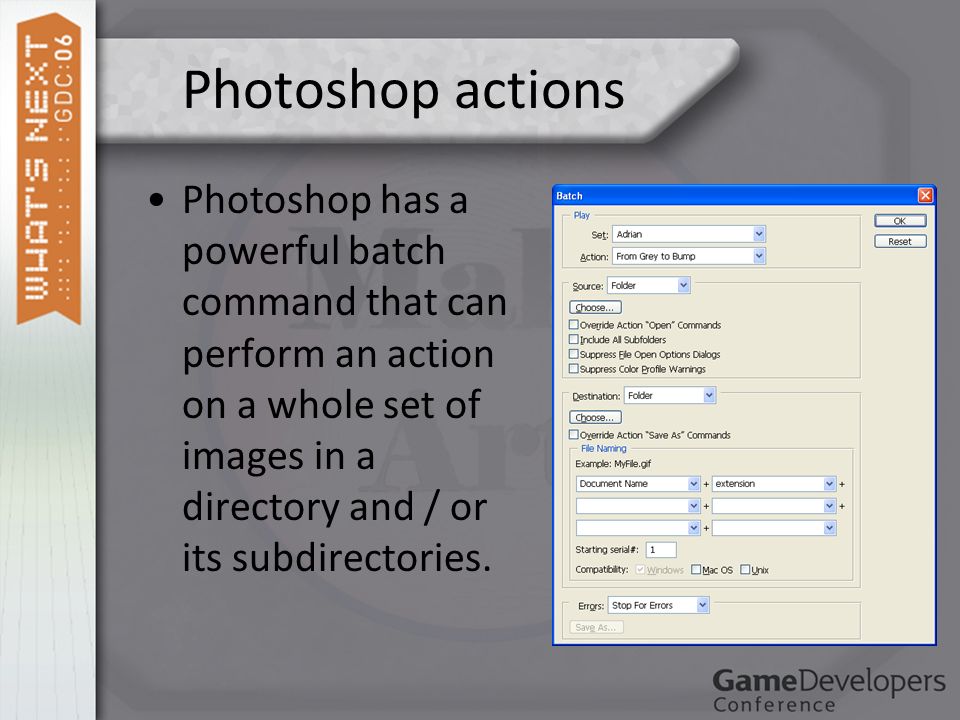The image size is (960, 720).
Task: Open the Document Name file naming dropdown
Action: (x=638, y=484)
